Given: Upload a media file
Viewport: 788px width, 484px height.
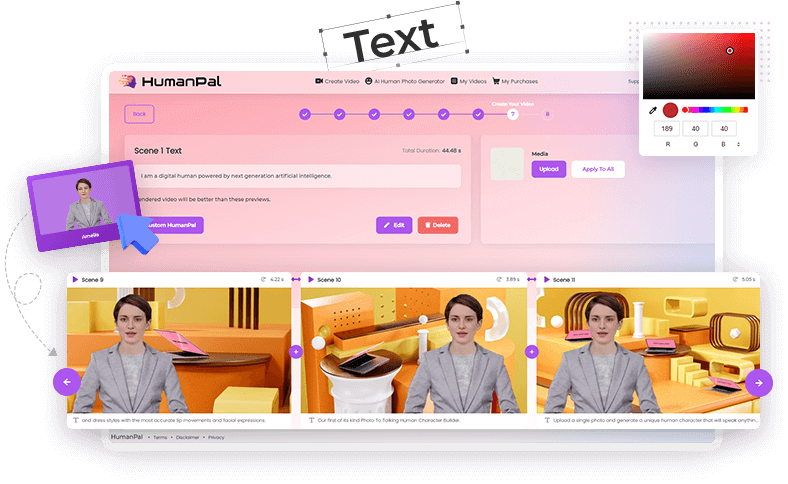Looking at the screenshot, I should 549,169.
